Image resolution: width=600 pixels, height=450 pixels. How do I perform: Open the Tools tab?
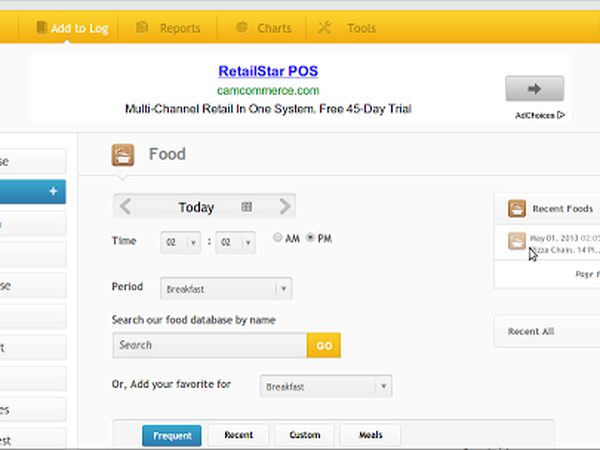(347, 28)
